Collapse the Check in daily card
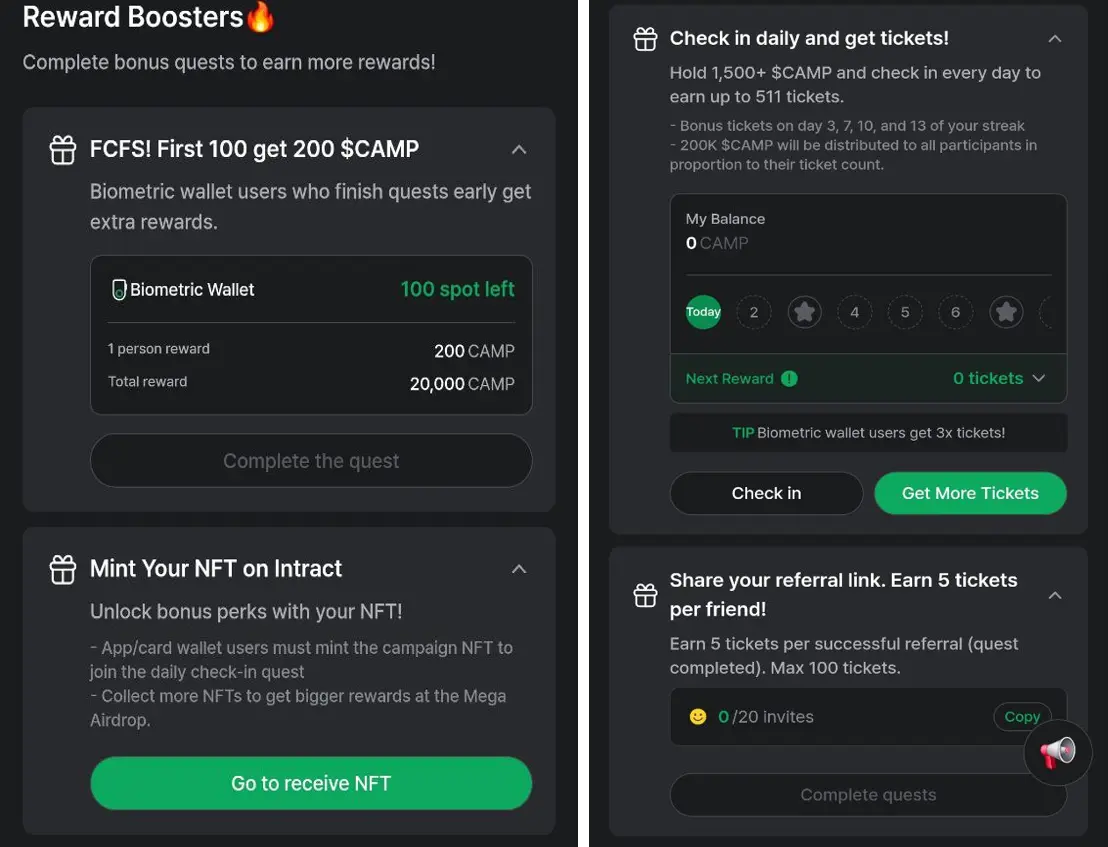Image resolution: width=1108 pixels, height=847 pixels. click(x=1055, y=39)
